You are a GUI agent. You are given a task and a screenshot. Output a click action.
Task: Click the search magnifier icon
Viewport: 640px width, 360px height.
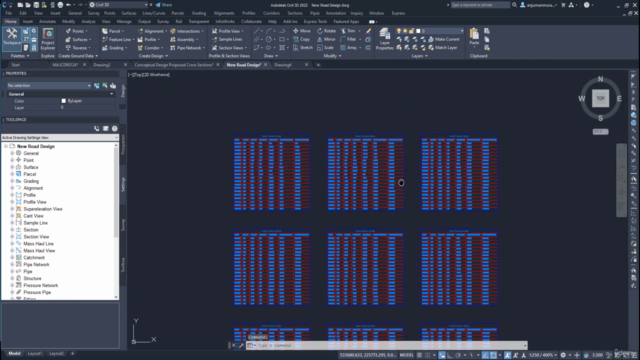pyautogui.click(x=514, y=5)
